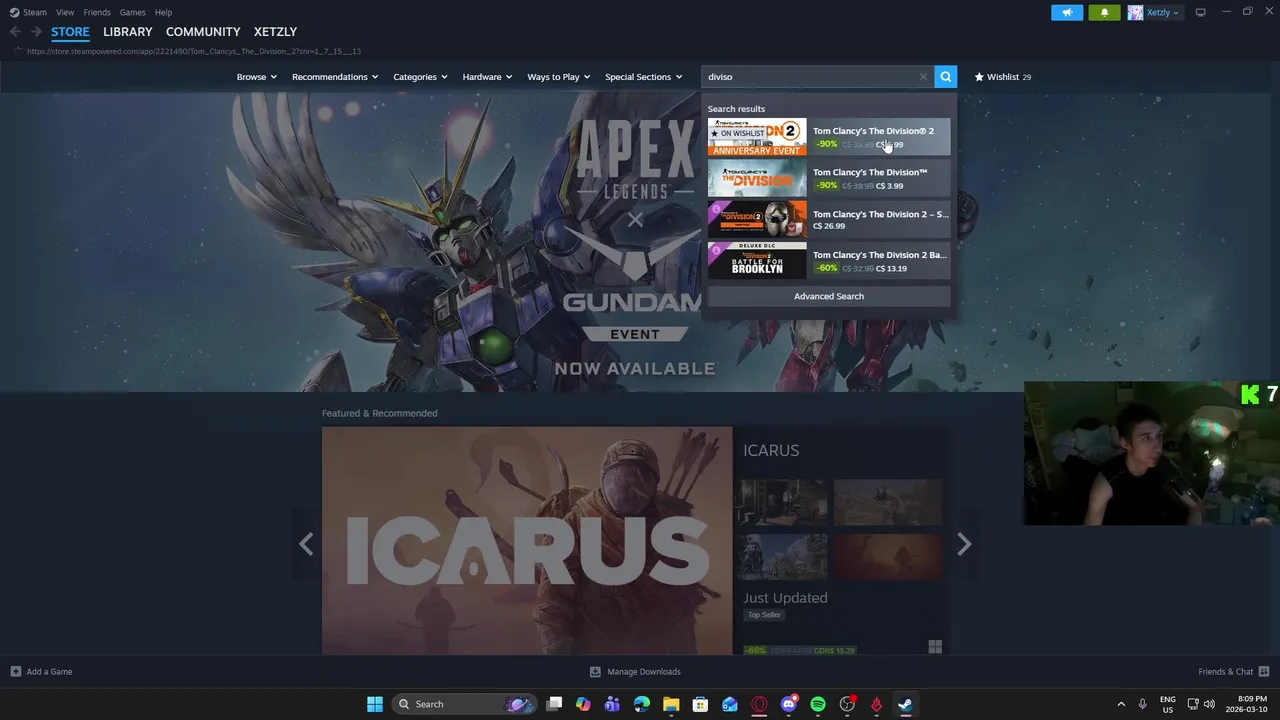This screenshot has width=1280, height=720.
Task: Open the Windows Start menu
Action: 374,704
